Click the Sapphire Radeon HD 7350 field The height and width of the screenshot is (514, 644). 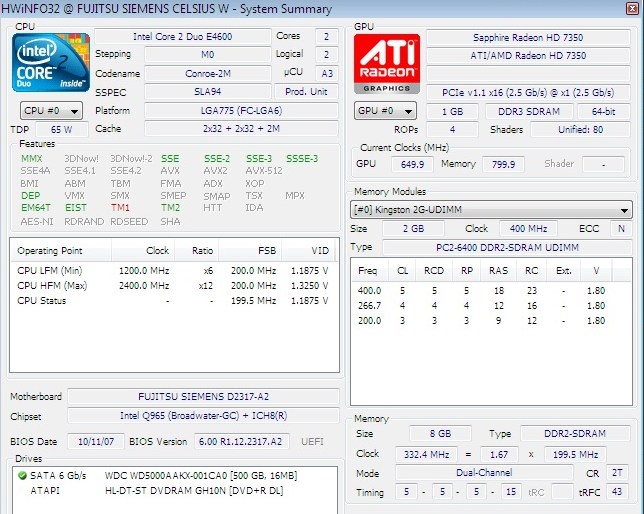pos(528,37)
